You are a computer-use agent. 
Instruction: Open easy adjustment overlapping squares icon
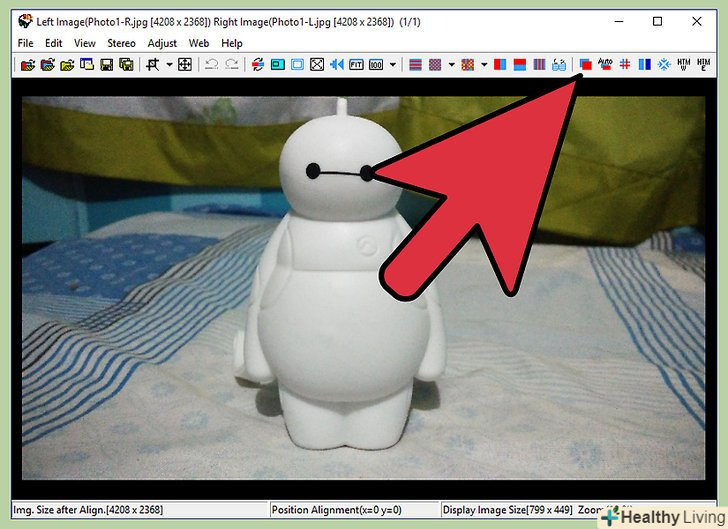click(585, 65)
